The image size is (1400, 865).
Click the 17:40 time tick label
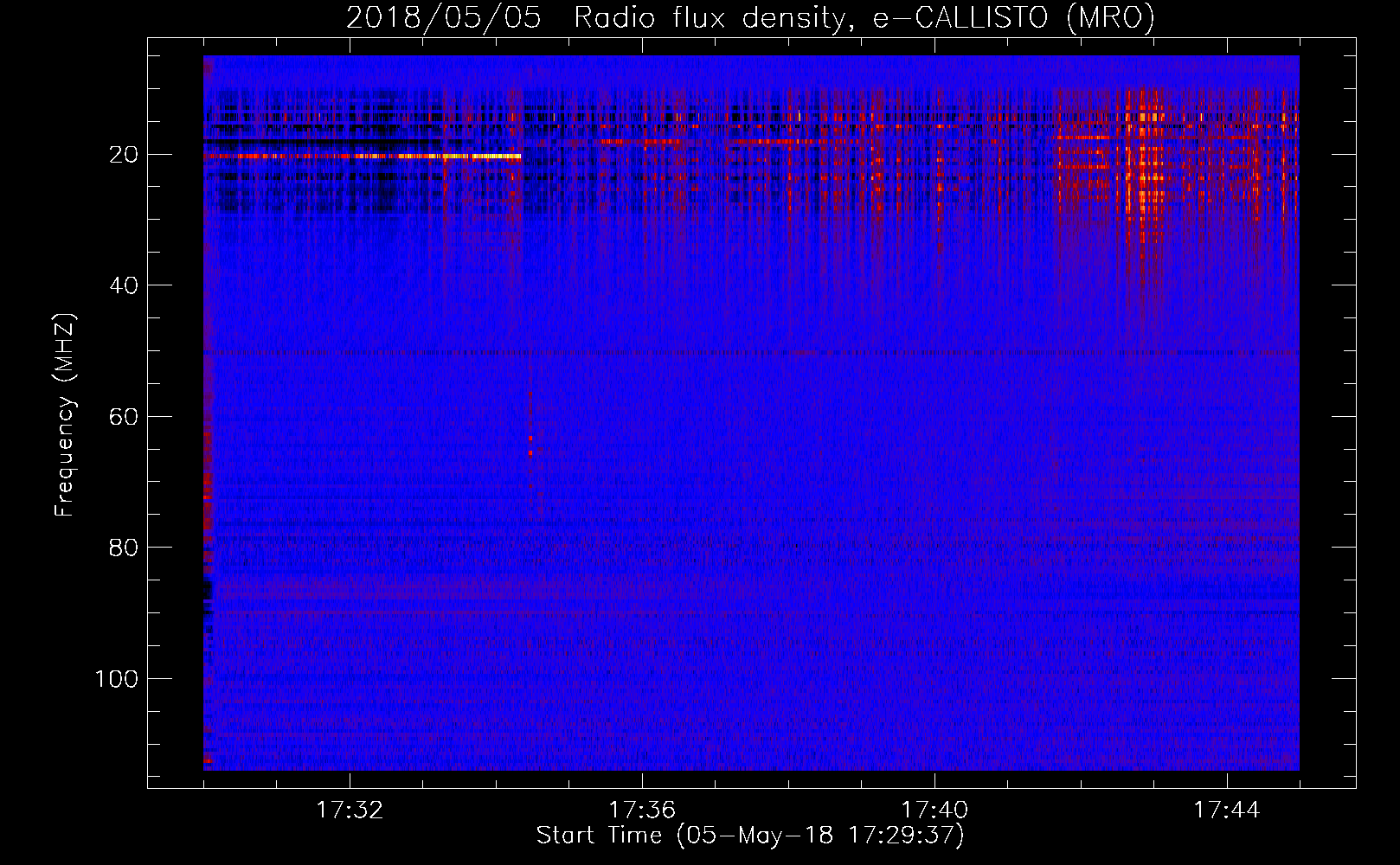coord(934,811)
